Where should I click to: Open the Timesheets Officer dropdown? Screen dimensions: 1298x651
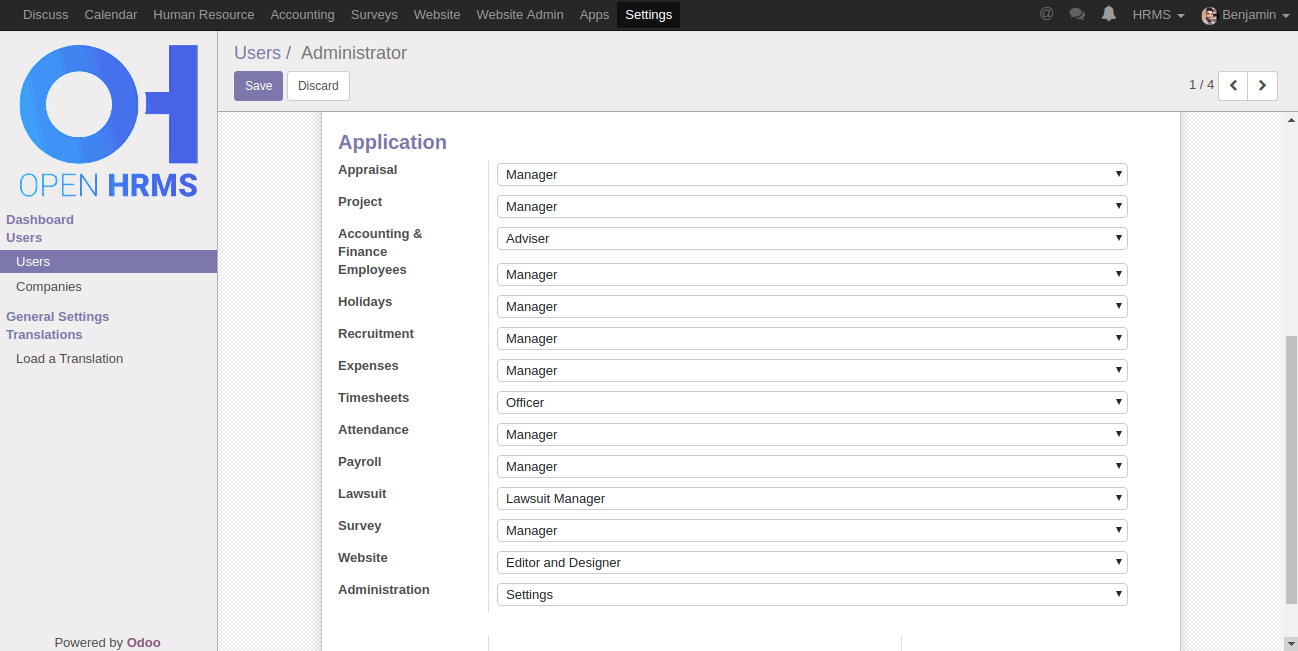coord(811,403)
